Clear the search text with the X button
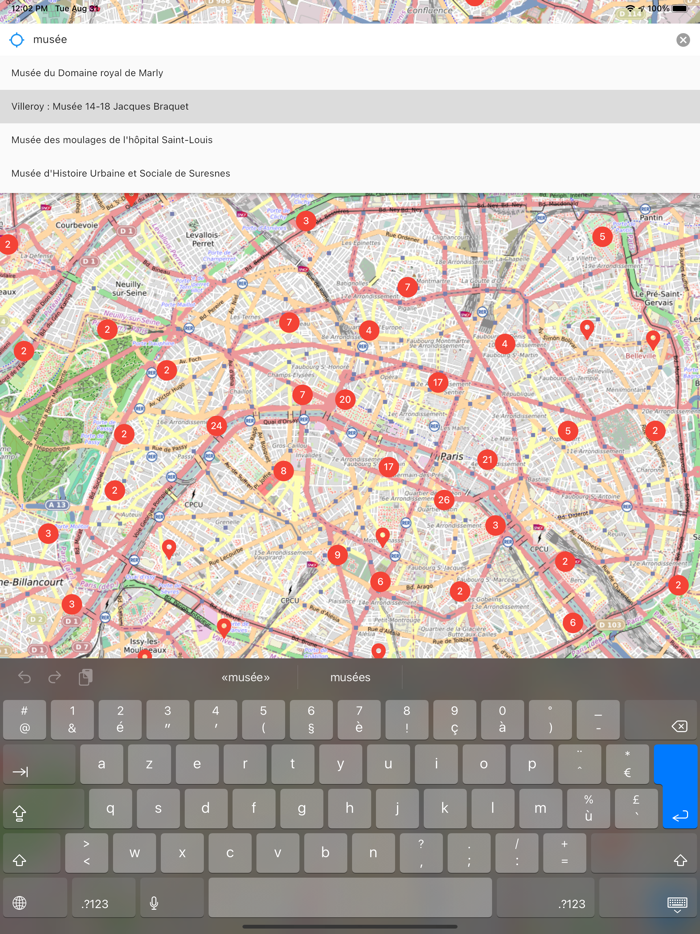700x934 pixels. pos(683,40)
